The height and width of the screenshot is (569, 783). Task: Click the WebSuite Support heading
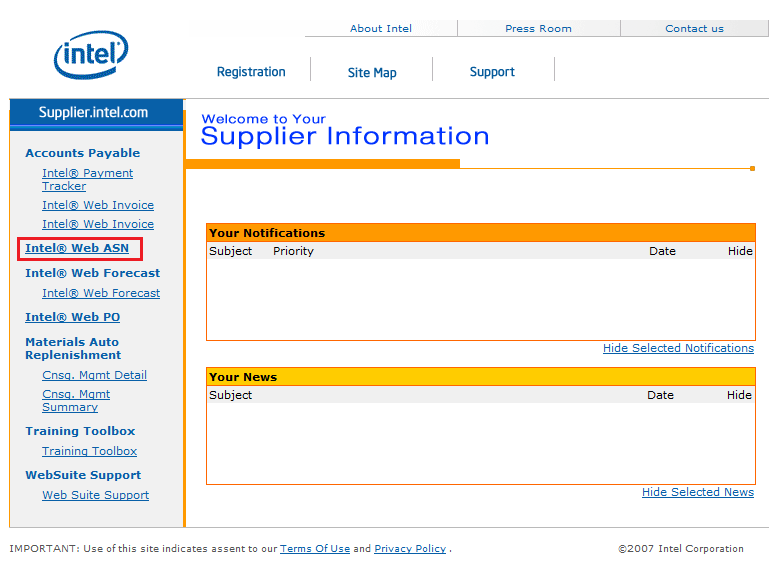coord(83,475)
